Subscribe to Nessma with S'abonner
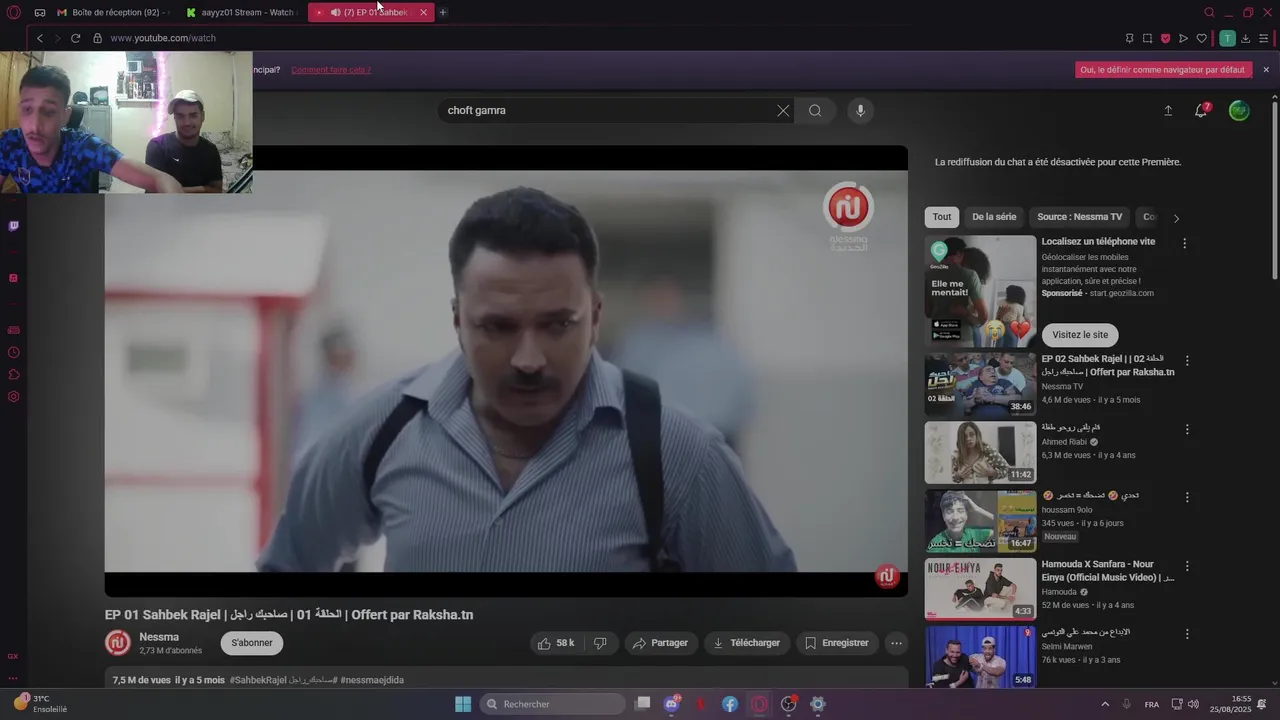1280x720 pixels. 252,643
